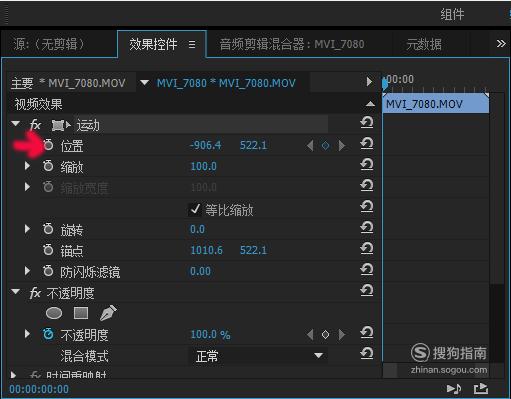The width and height of the screenshot is (511, 399).
Task: Select the free draw bezier pen mask
Action: [108, 313]
